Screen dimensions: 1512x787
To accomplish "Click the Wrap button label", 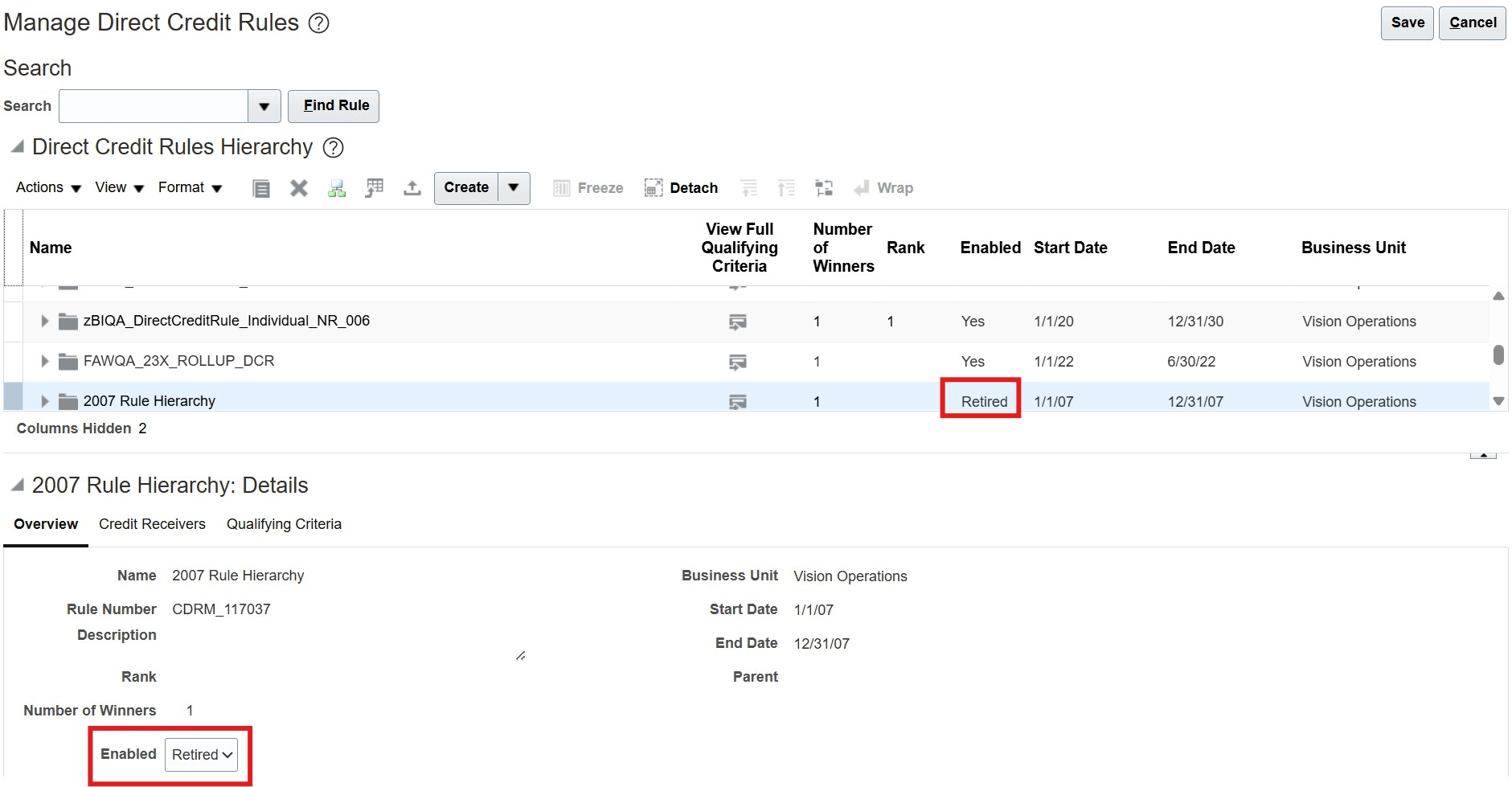I will click(895, 188).
